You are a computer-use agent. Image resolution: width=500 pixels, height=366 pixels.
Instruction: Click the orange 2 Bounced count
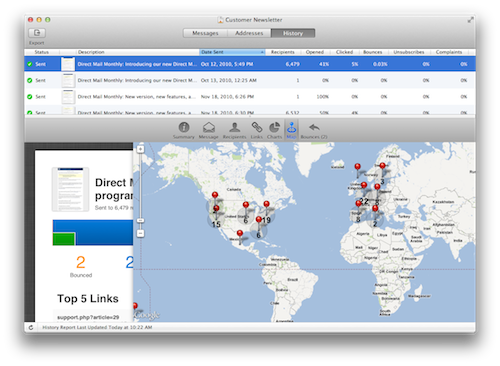81,262
